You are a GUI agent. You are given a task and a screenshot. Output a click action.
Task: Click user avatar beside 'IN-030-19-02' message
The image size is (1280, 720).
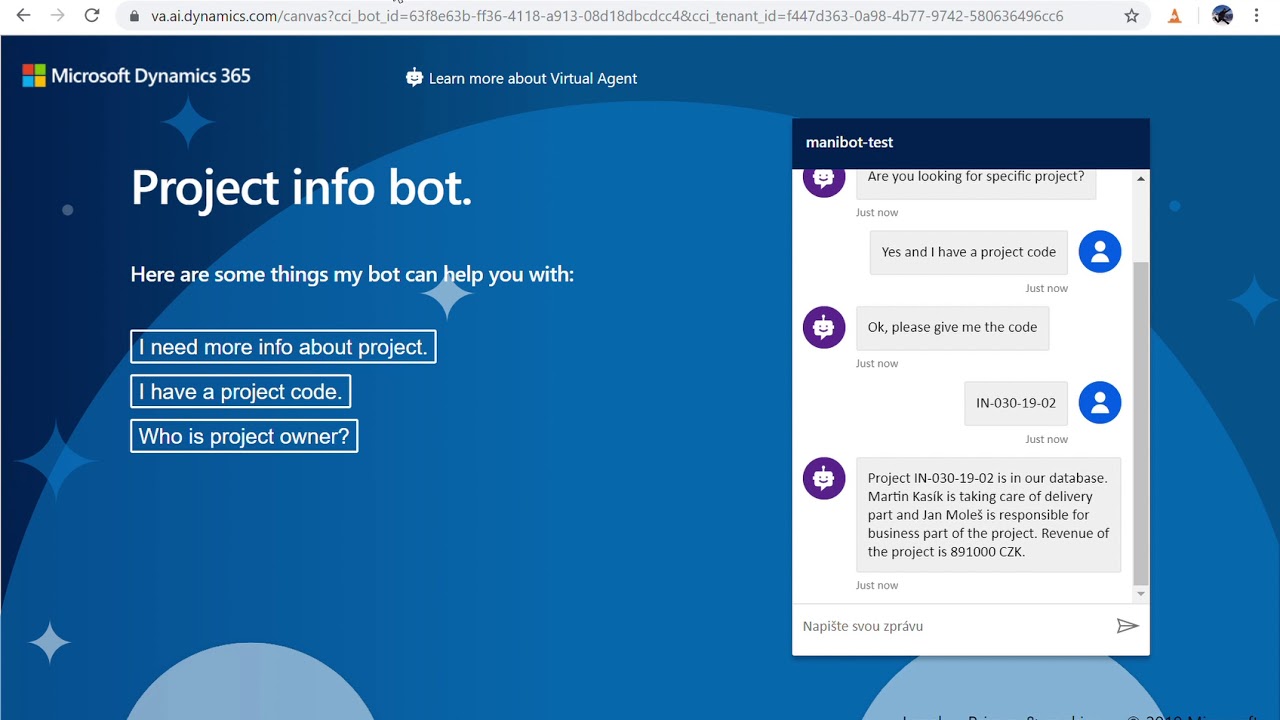tap(1100, 403)
